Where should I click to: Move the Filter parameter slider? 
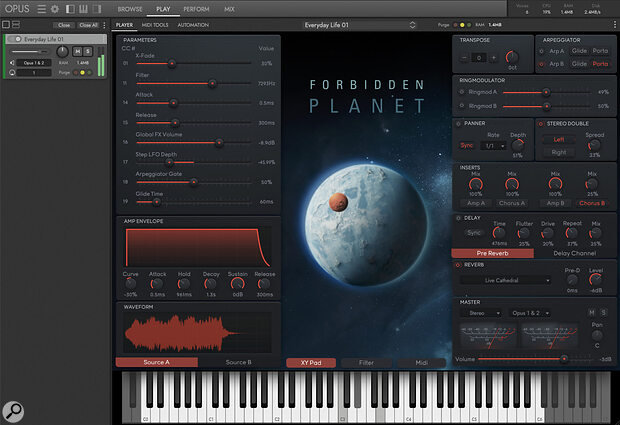(x=212, y=83)
